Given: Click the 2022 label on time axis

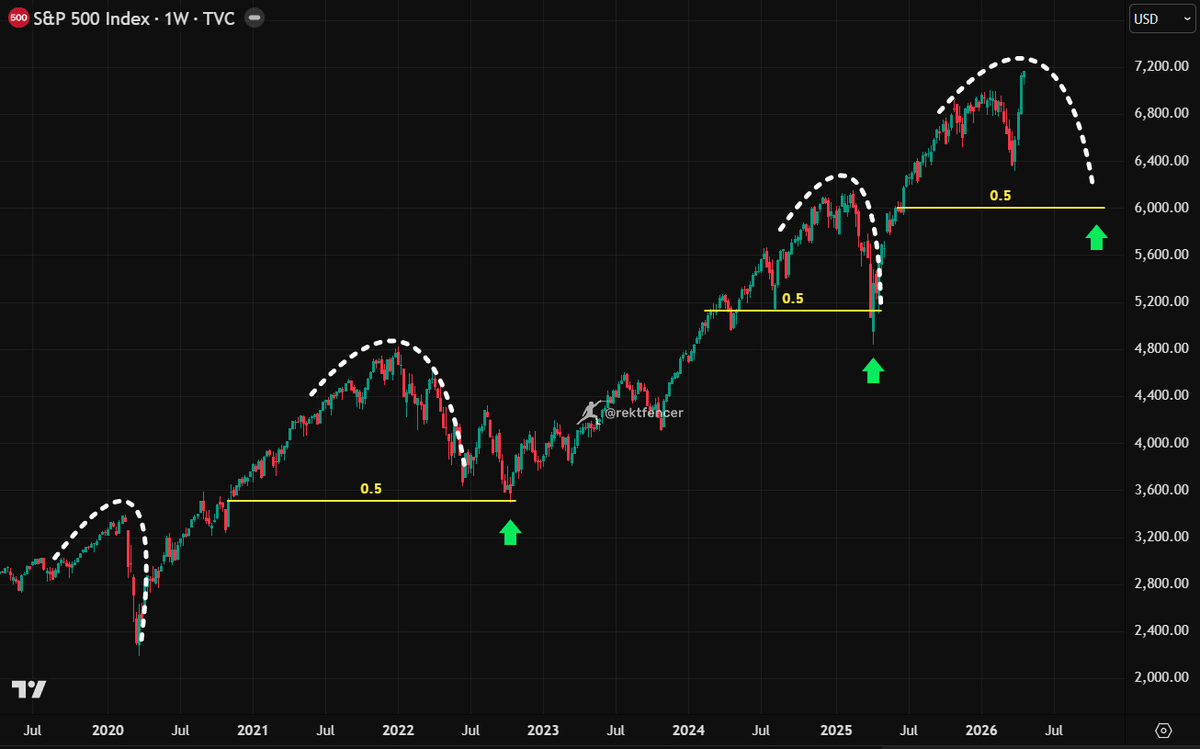Looking at the screenshot, I should (398, 730).
